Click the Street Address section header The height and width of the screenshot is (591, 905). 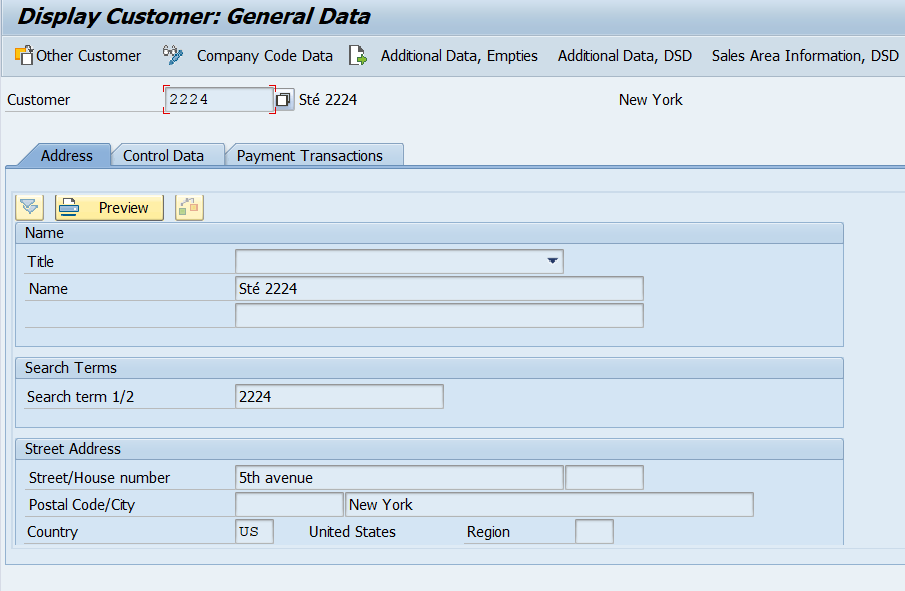pos(429,449)
